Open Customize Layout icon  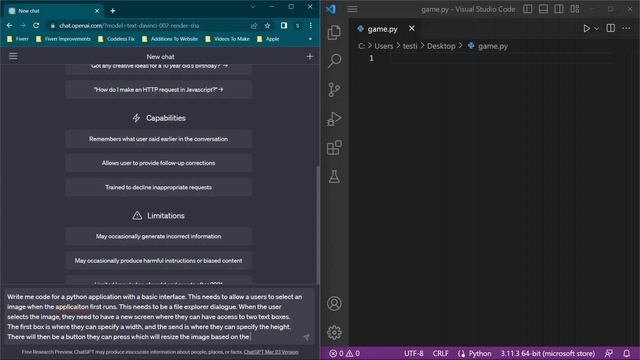(575, 9)
